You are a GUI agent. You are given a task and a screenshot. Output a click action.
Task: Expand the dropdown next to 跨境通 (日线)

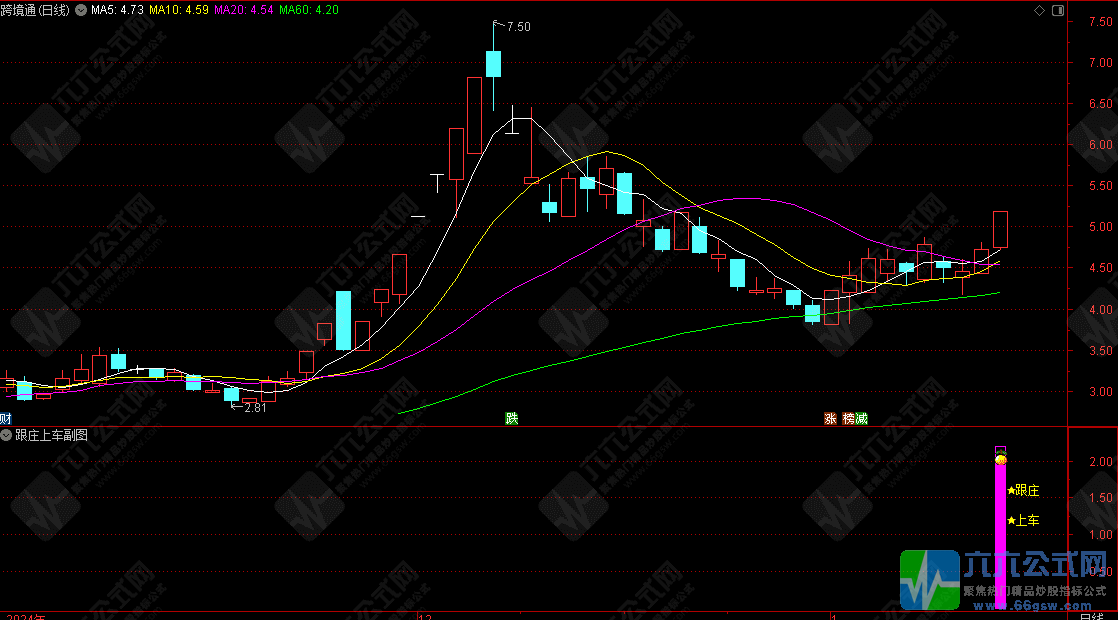coord(80,10)
